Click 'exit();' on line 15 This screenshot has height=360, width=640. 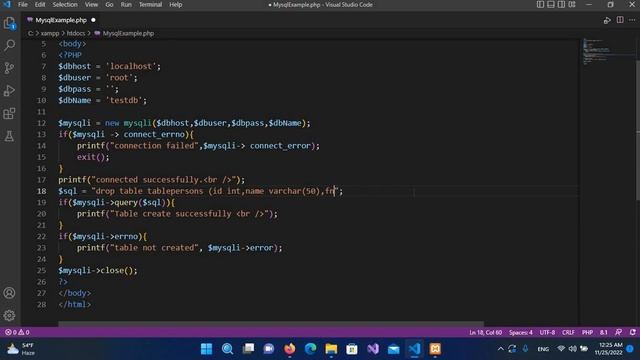click(x=93, y=157)
